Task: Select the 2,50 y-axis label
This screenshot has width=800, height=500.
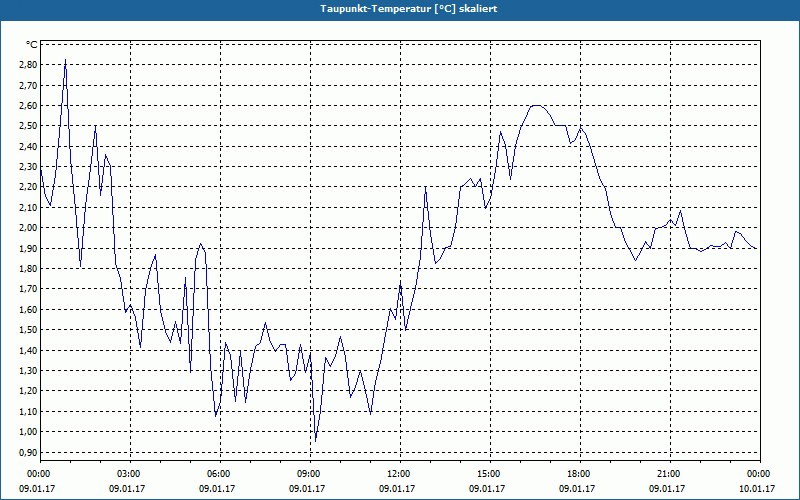Action: pyautogui.click(x=29, y=126)
